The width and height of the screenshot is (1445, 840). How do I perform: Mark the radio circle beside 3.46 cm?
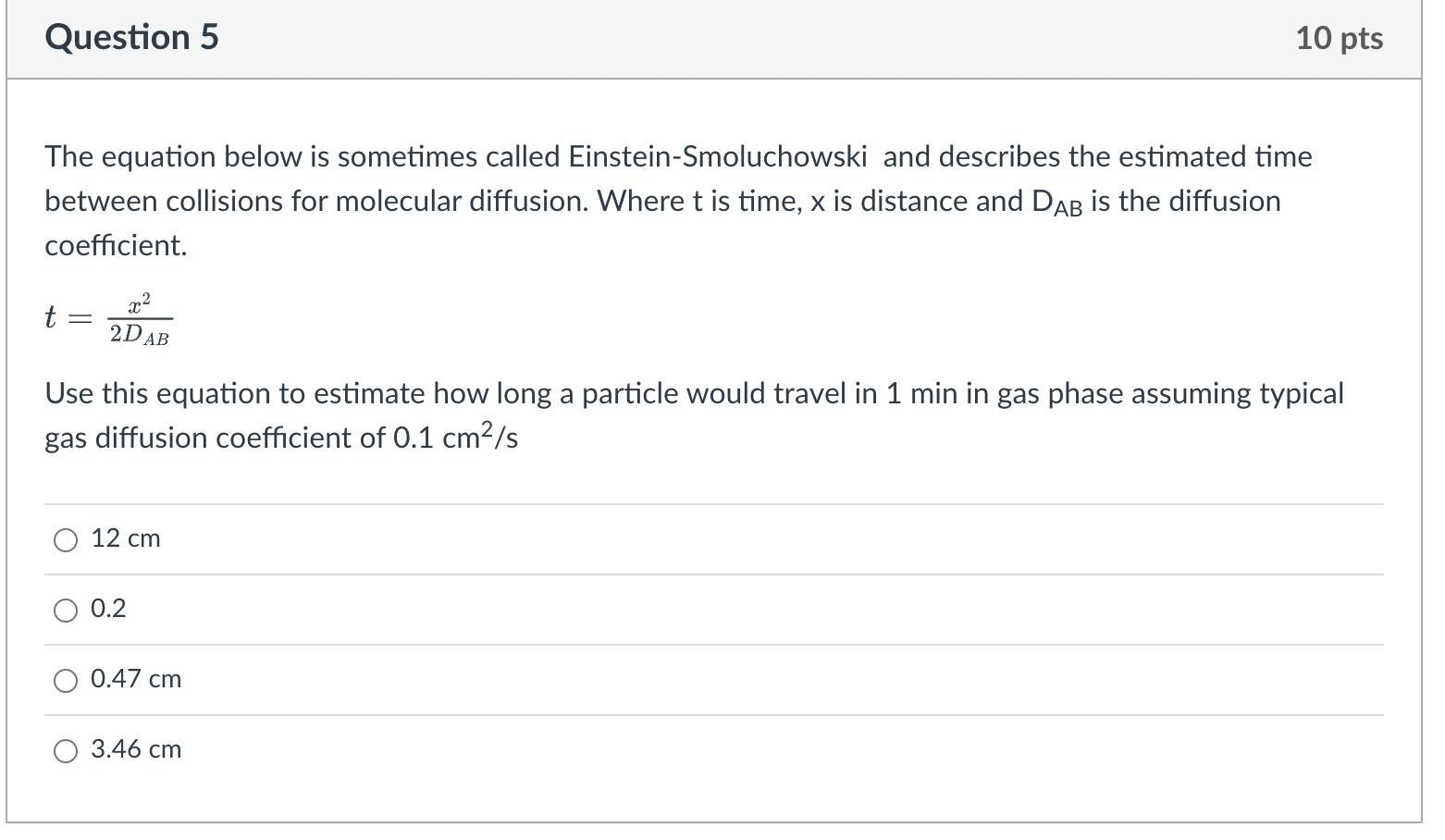(x=66, y=751)
